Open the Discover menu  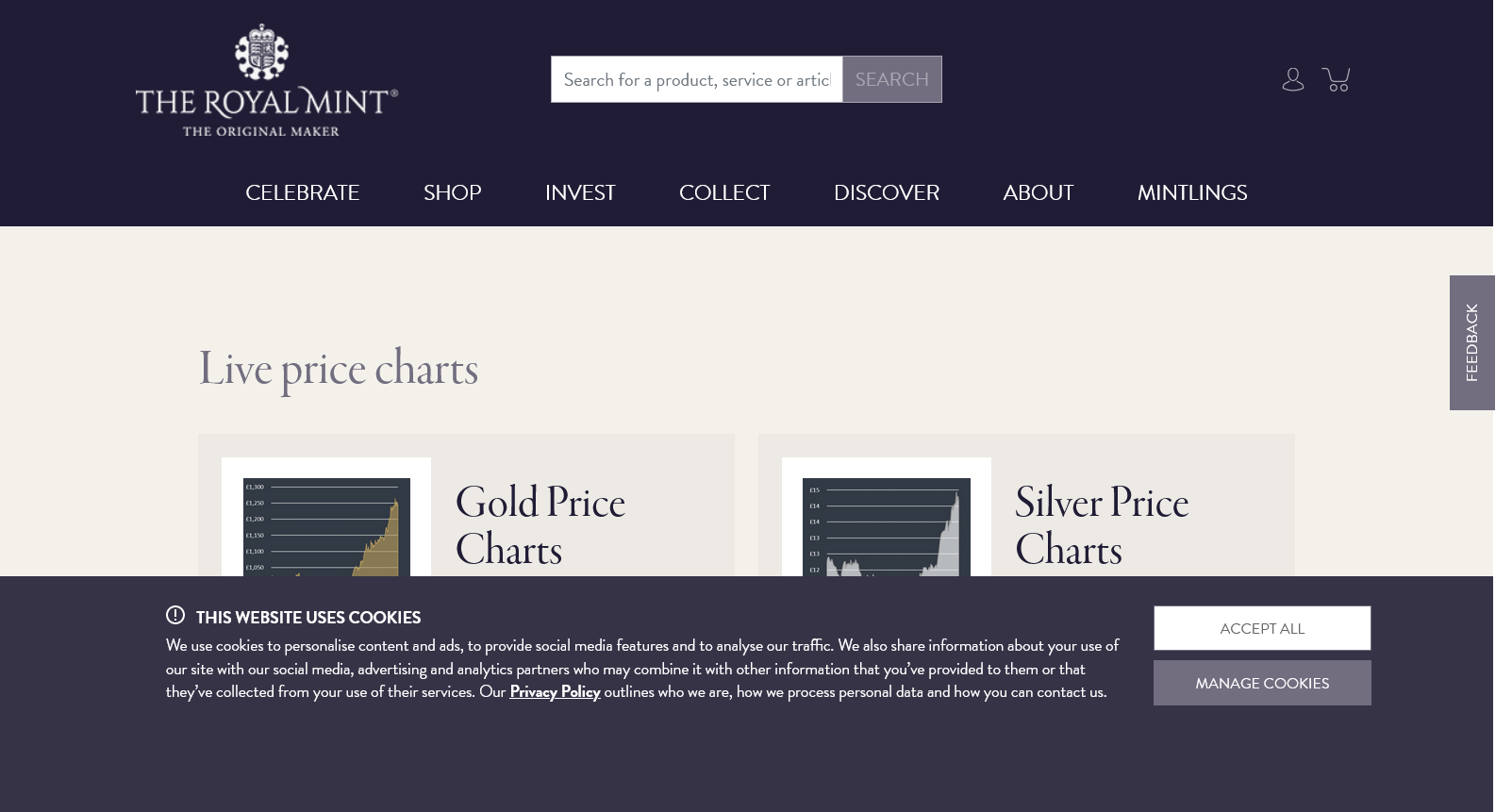886,192
